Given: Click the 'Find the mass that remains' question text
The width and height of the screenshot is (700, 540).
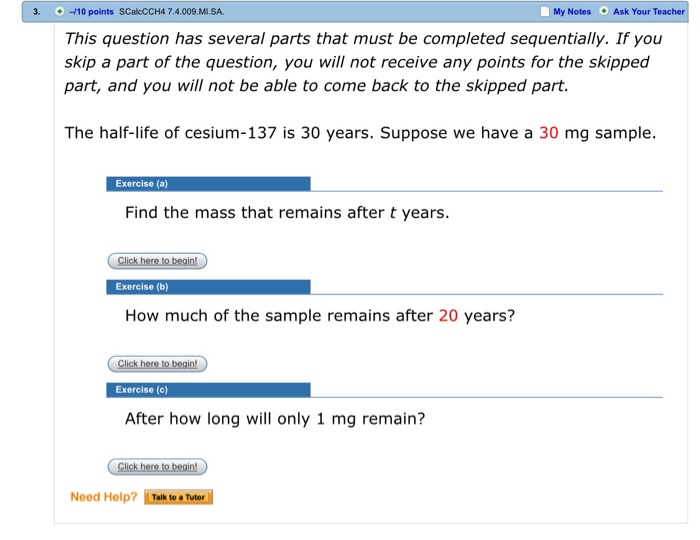Looking at the screenshot, I should click(286, 213).
